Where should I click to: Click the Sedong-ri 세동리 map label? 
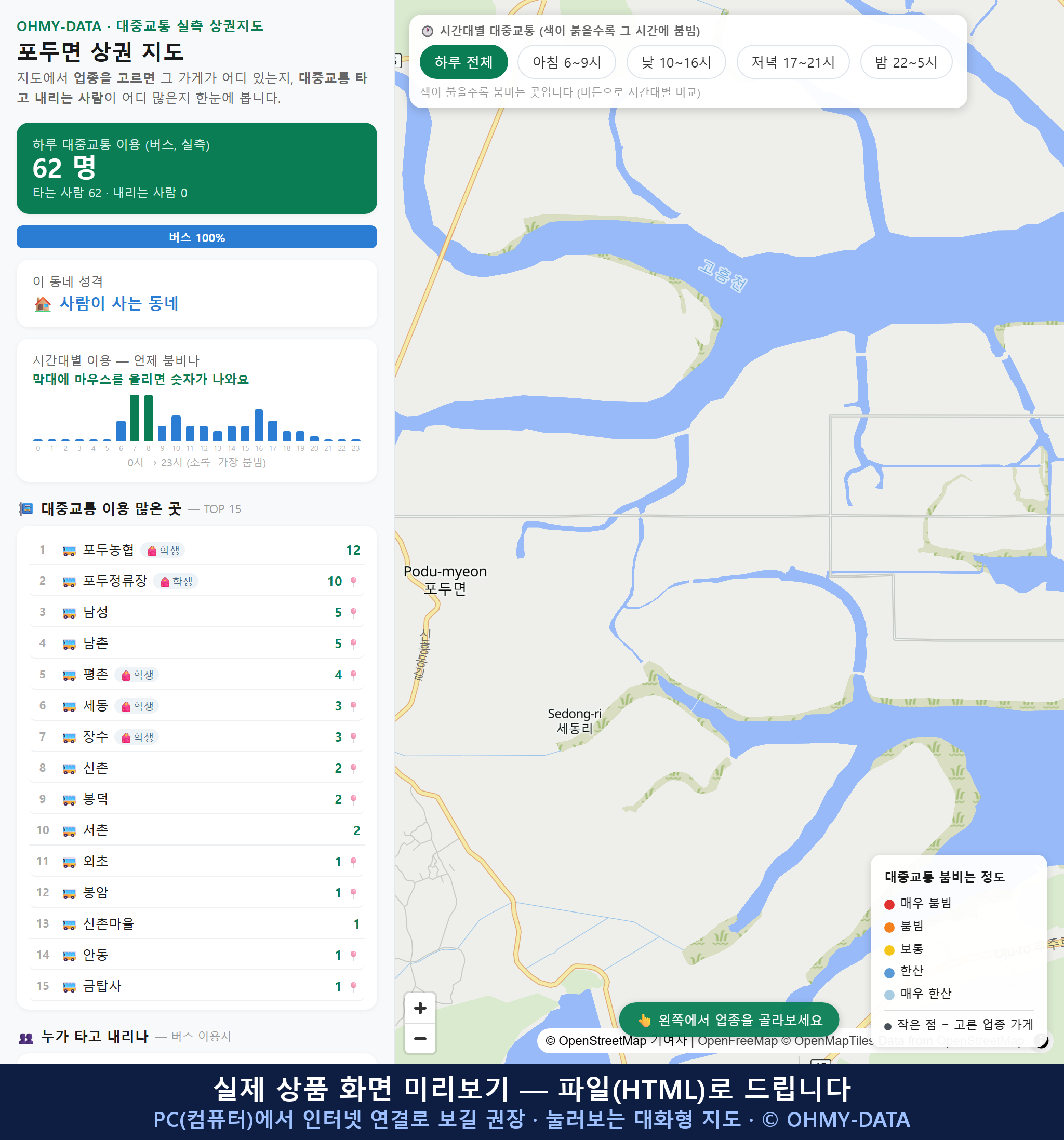[x=574, y=721]
